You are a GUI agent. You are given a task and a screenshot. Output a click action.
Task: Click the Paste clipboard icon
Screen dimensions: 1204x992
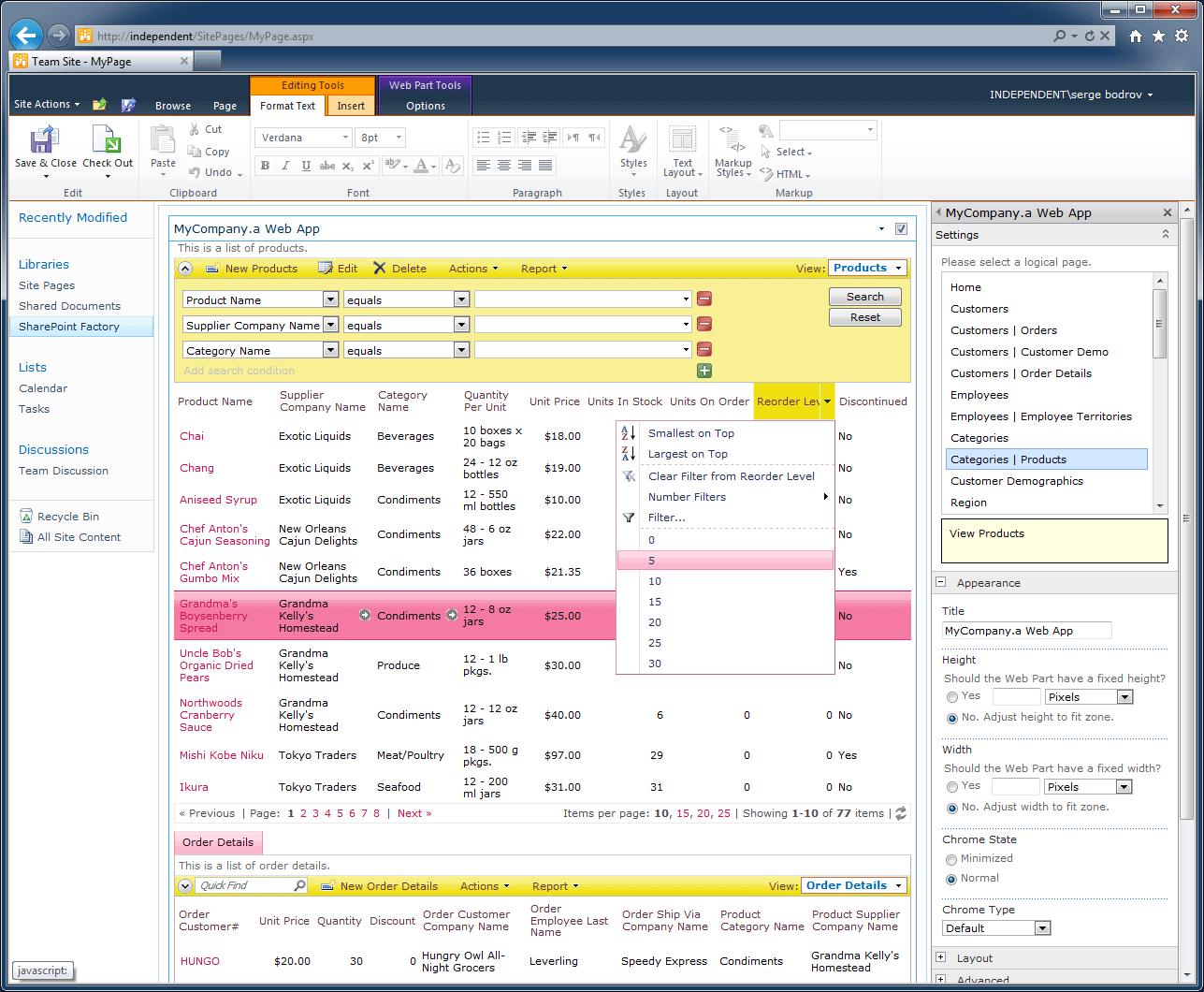pos(163,139)
